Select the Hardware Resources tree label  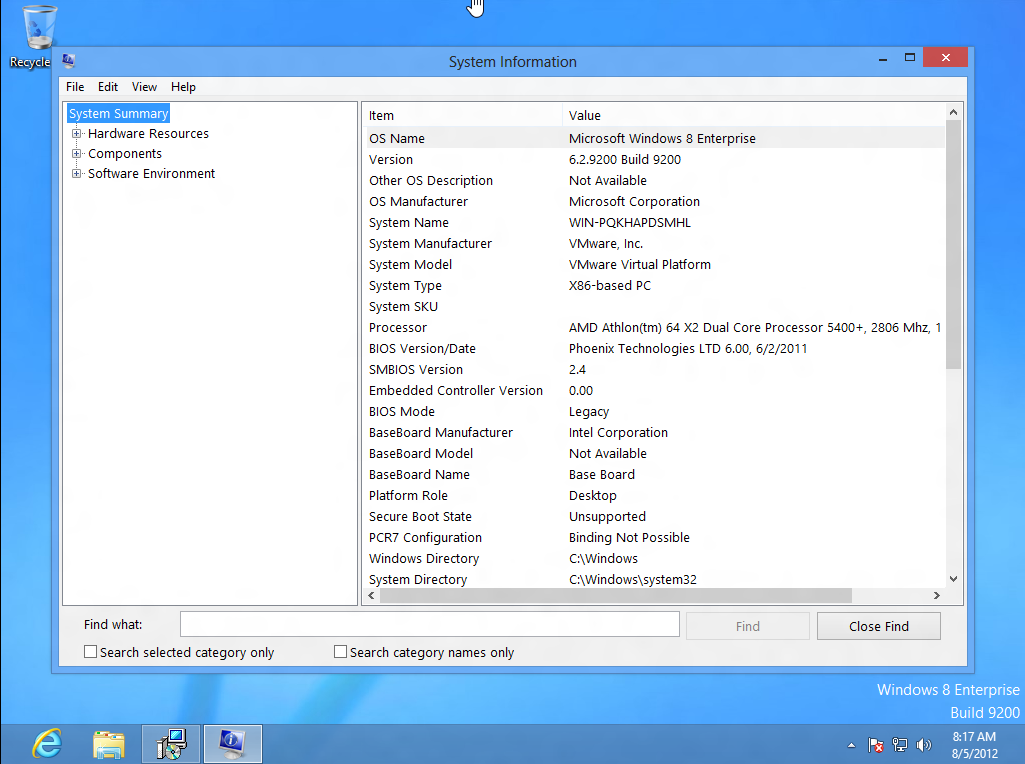148,133
